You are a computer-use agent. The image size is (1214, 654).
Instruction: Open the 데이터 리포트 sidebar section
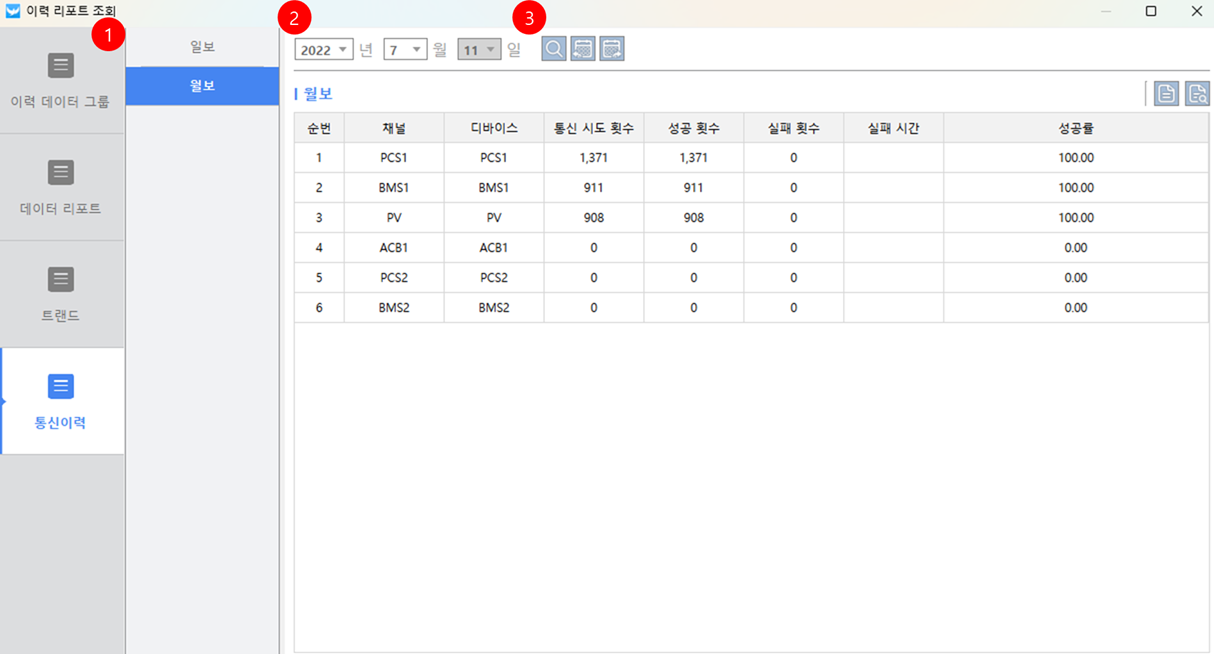pos(61,188)
